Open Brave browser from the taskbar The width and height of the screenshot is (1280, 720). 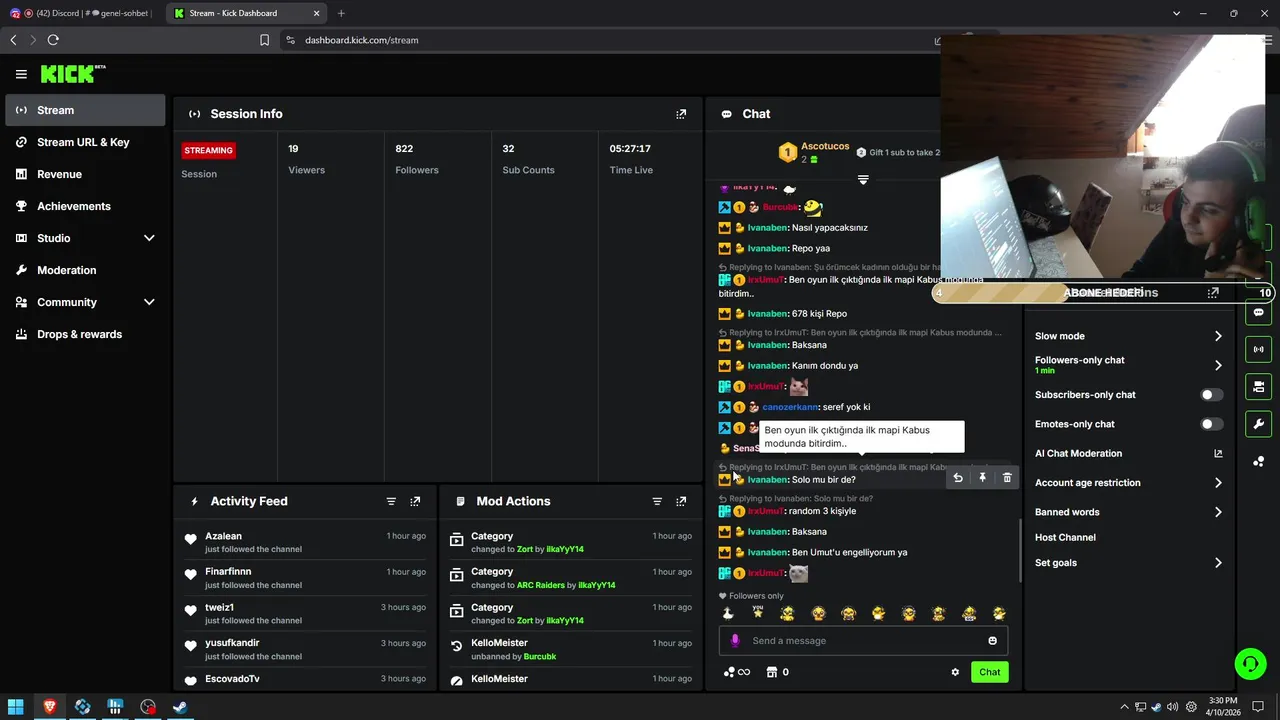click(x=49, y=707)
